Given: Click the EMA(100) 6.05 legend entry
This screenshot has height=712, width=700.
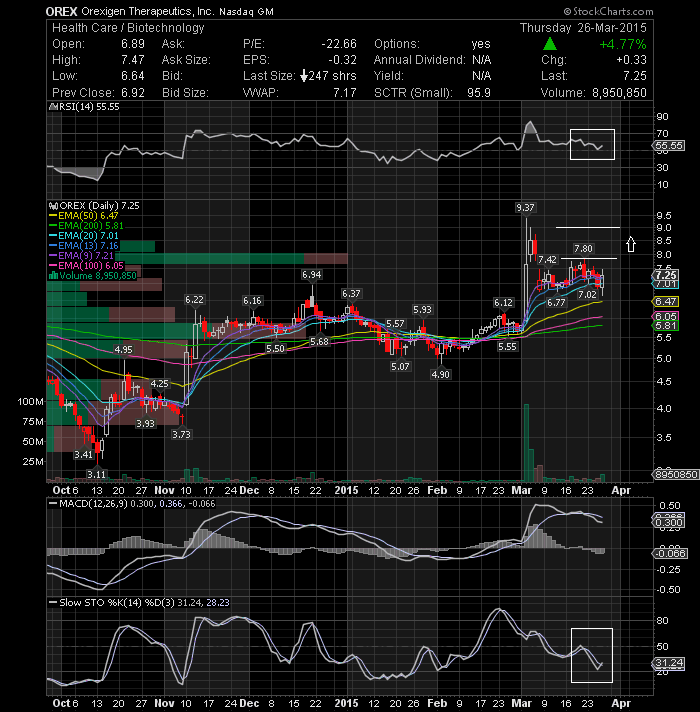Looking at the screenshot, I should click(x=86, y=266).
